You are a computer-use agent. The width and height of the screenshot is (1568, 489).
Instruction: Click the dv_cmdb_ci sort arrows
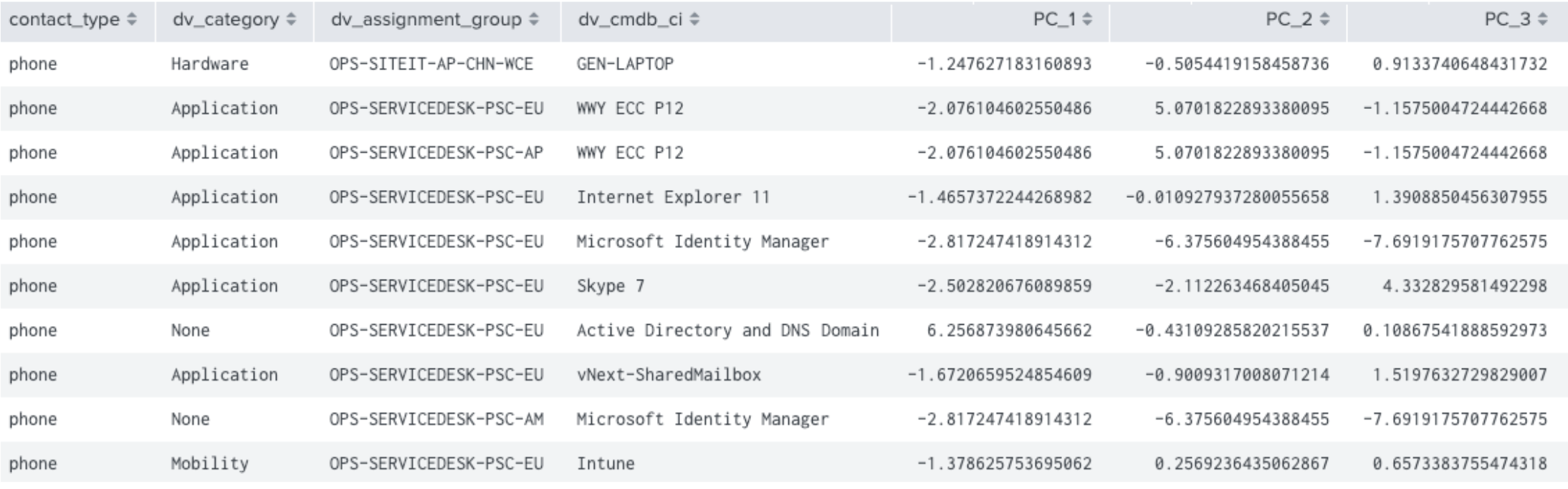(694, 20)
